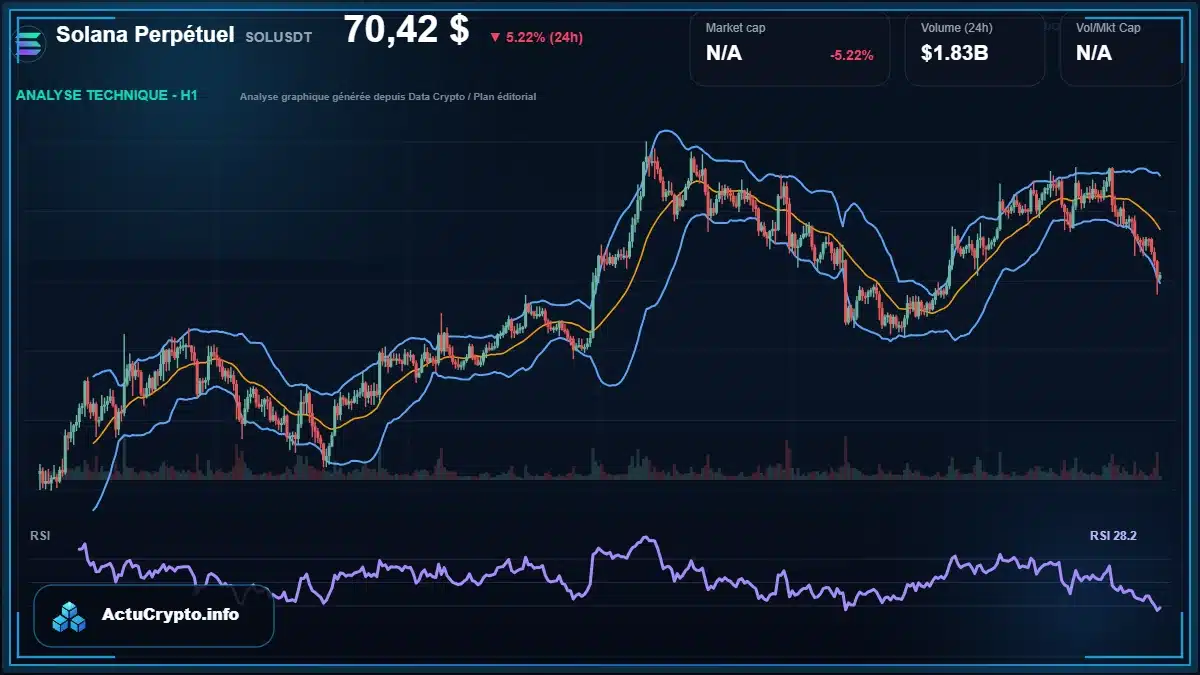
Task: Open the ActuCrypto.info link badge
Action: pos(154,616)
